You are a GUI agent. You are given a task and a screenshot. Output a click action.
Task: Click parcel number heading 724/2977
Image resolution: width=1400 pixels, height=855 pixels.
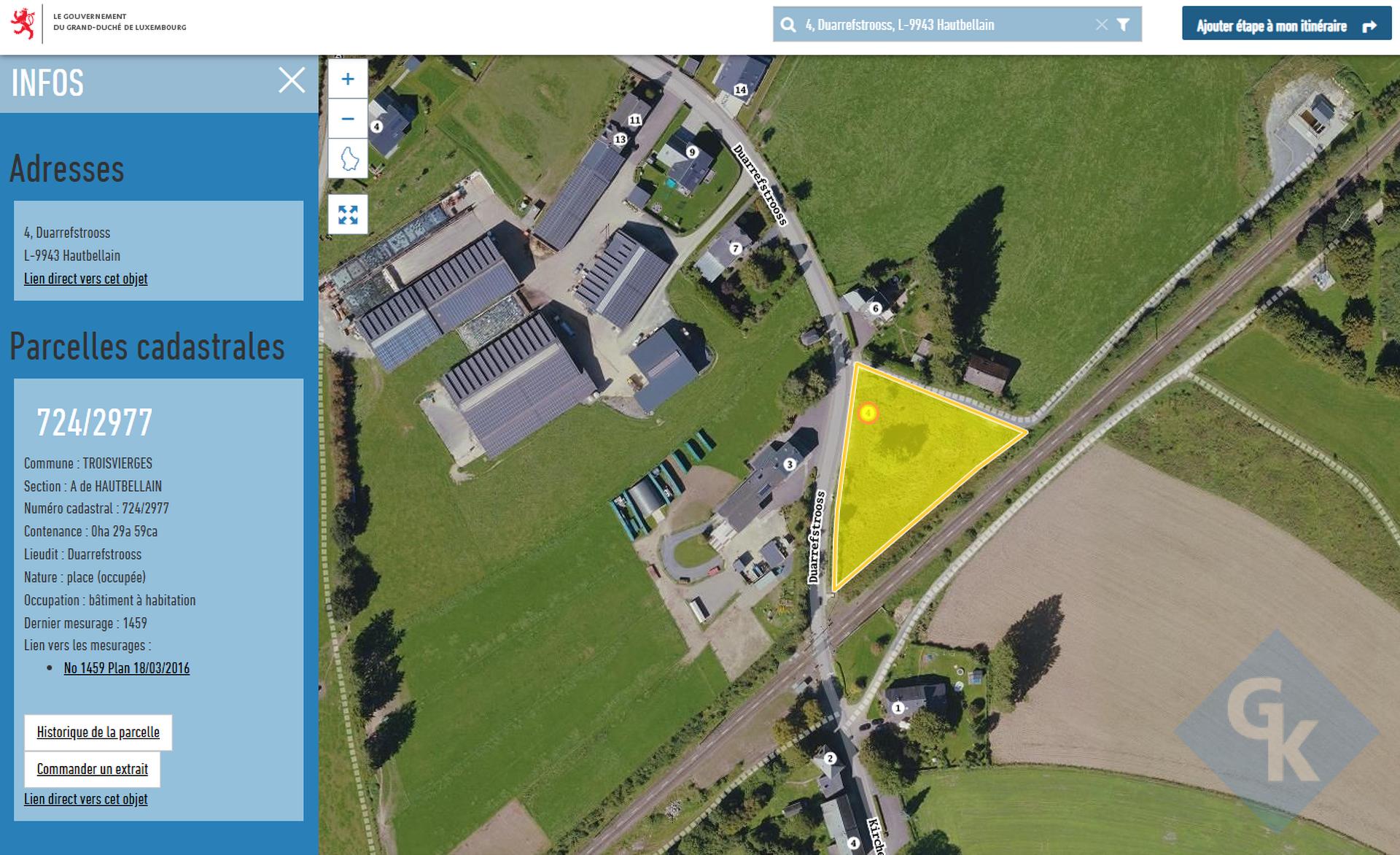95,423
